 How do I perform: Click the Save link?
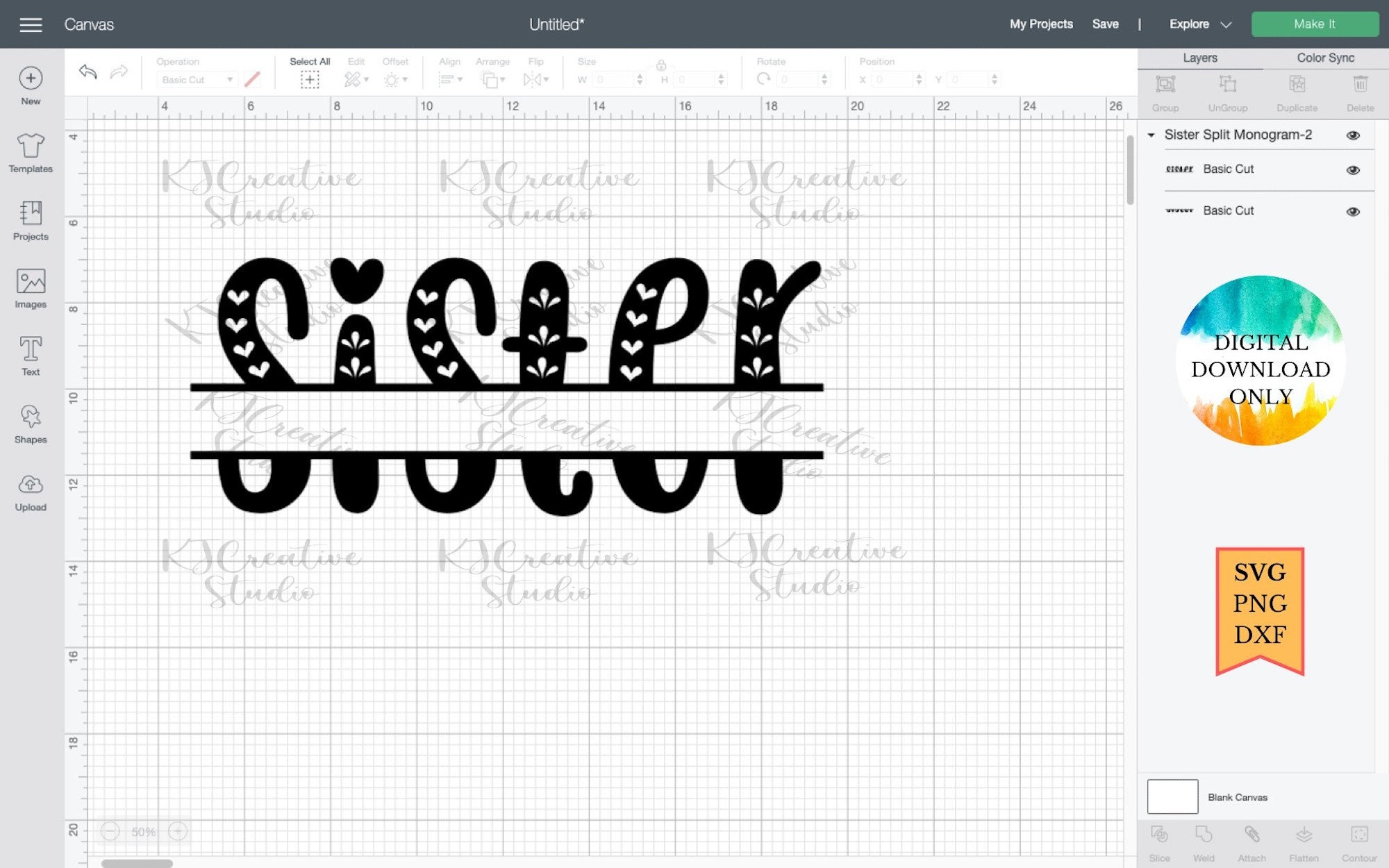tap(1106, 24)
